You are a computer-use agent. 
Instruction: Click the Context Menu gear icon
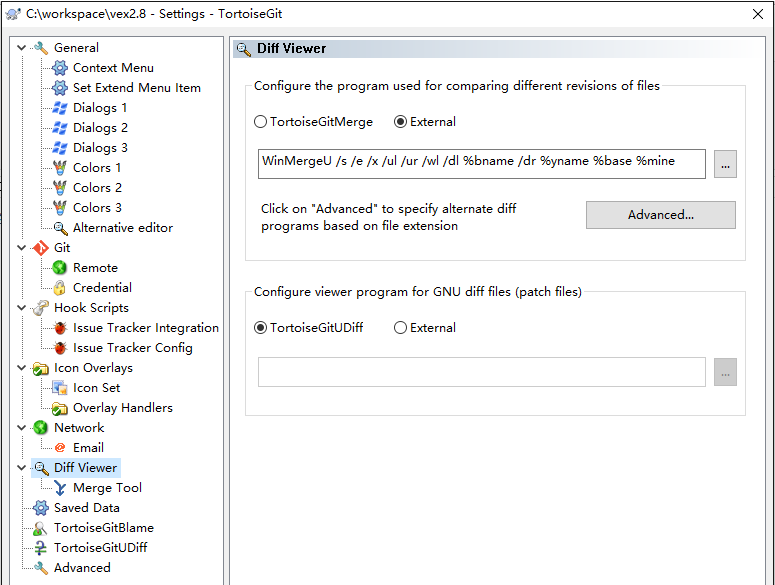pos(60,68)
